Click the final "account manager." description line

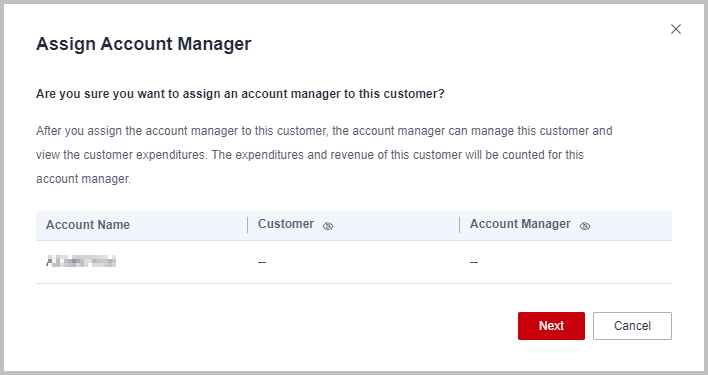coord(84,179)
